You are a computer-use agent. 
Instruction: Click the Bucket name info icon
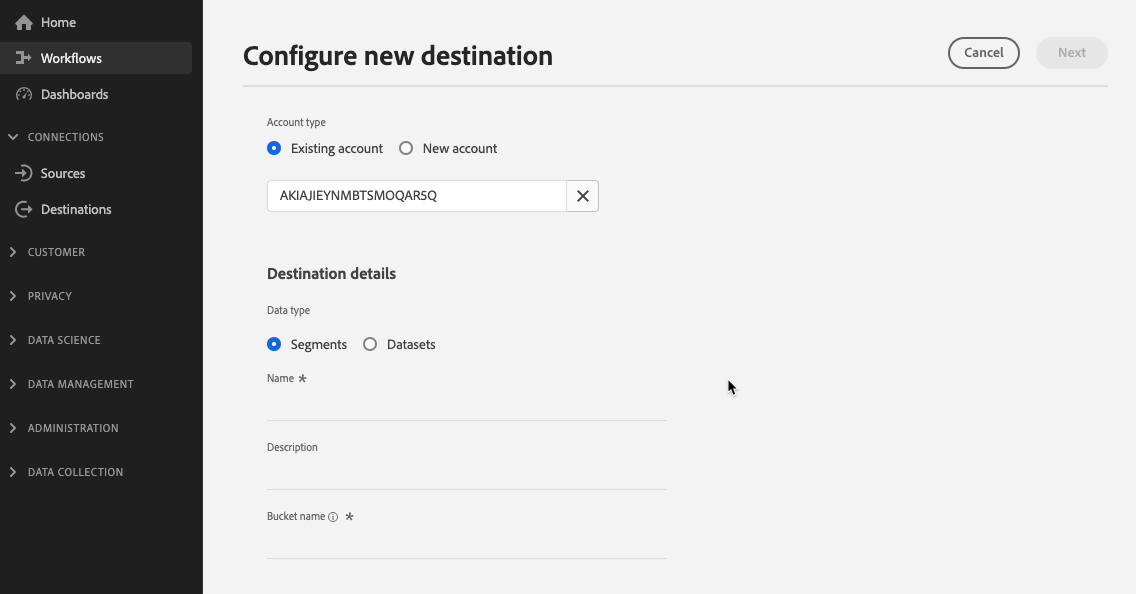[333, 517]
